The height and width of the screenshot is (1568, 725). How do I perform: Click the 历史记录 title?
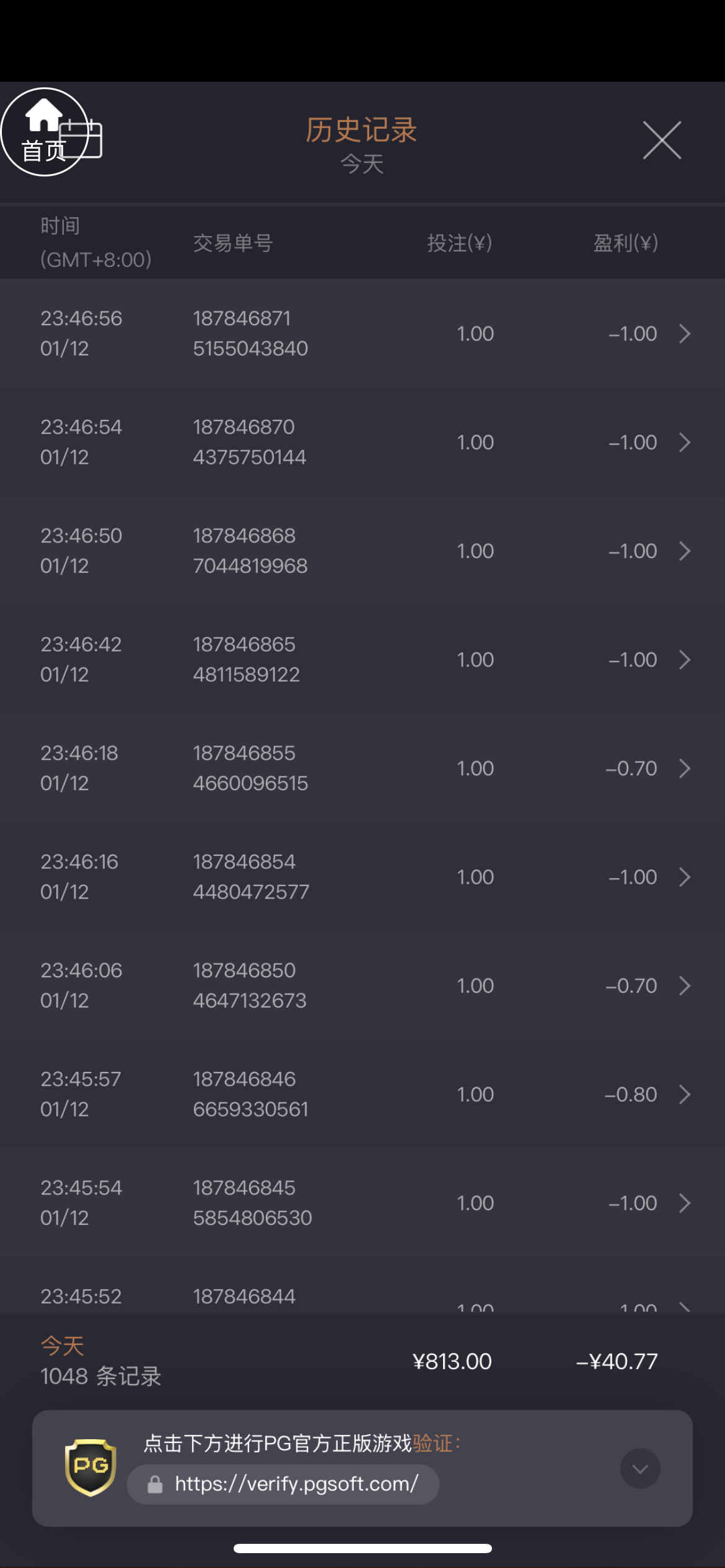pos(361,130)
